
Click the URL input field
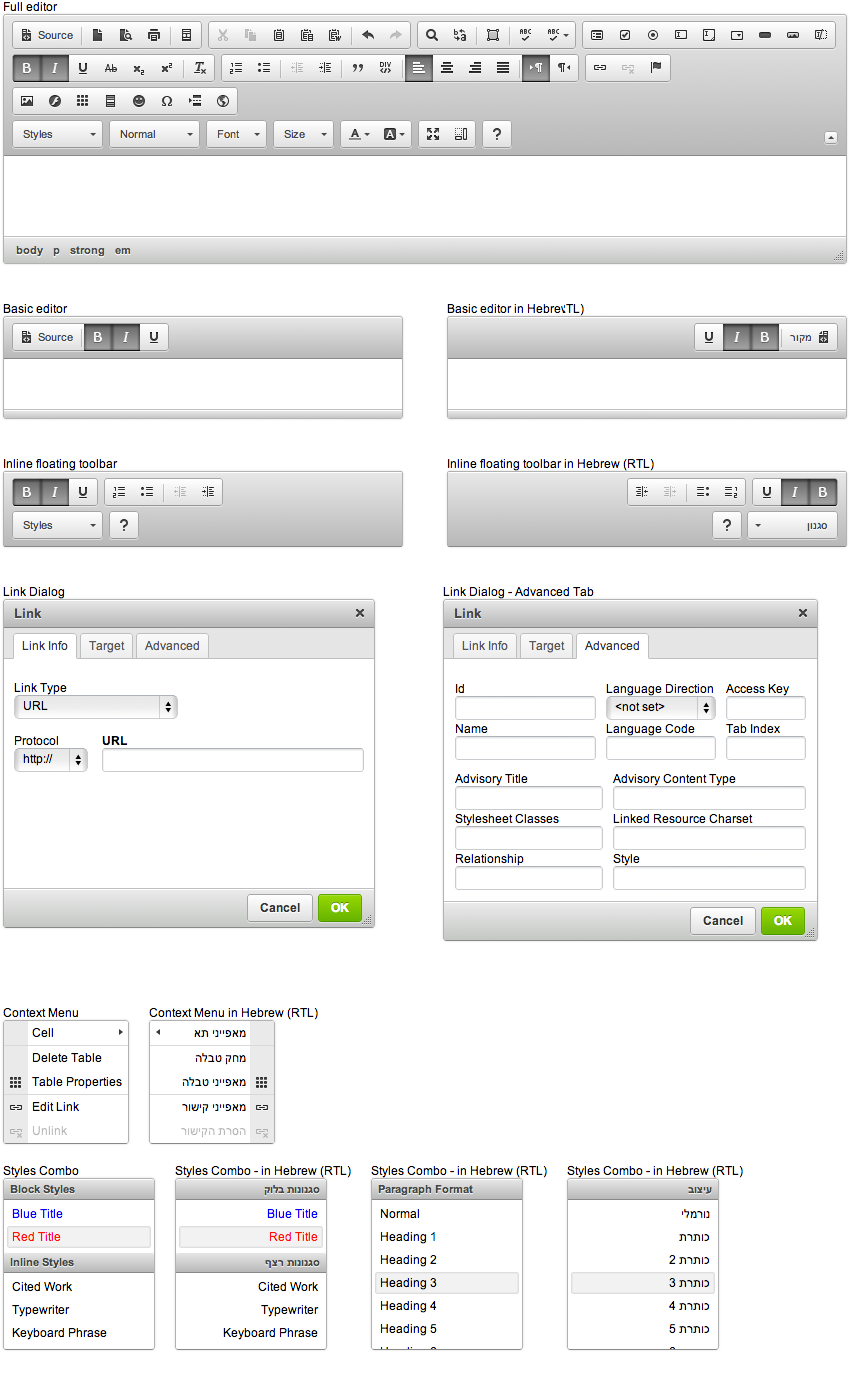click(x=232, y=760)
